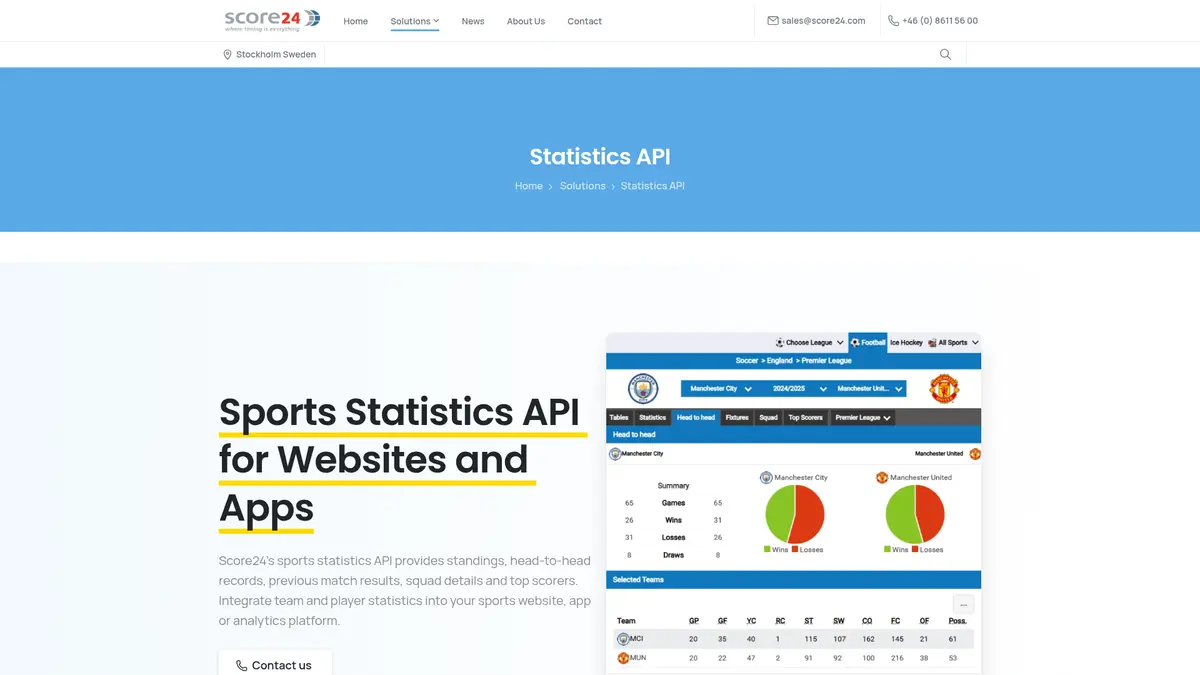
Task: Click the Summary heading
Action: point(673,486)
